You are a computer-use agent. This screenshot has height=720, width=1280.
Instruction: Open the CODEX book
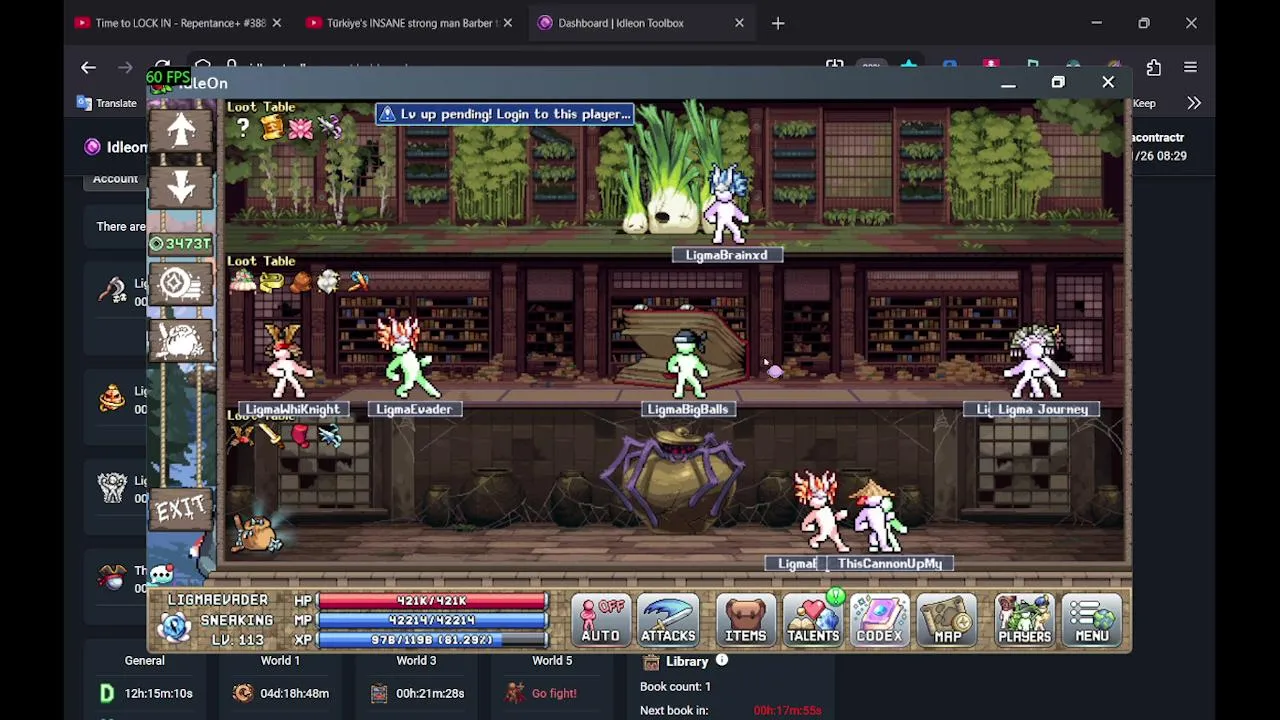click(x=879, y=620)
